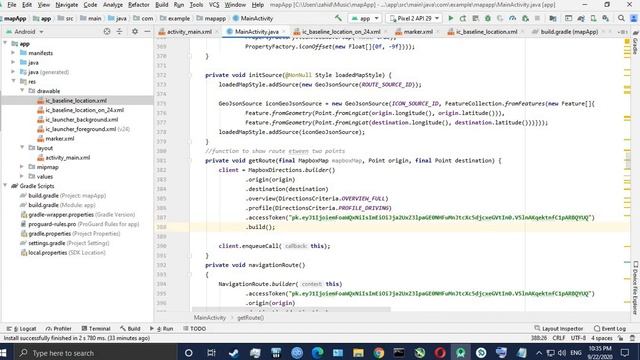Collapse the Gradle Scripts node

click(5, 186)
